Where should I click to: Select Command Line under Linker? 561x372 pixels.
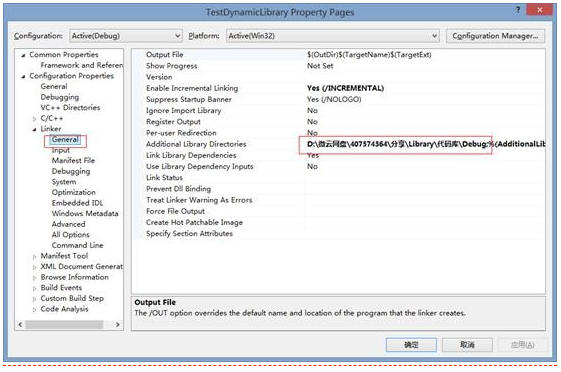77,245
